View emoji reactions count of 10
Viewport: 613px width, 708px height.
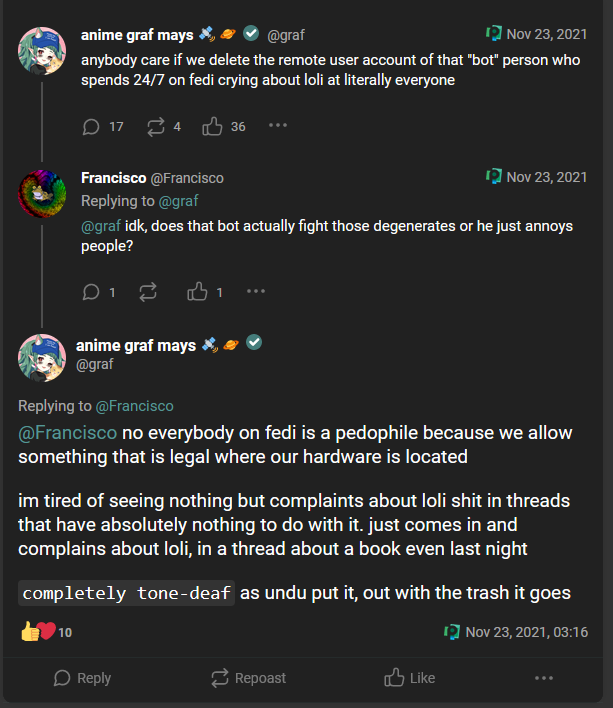[x=45, y=632]
